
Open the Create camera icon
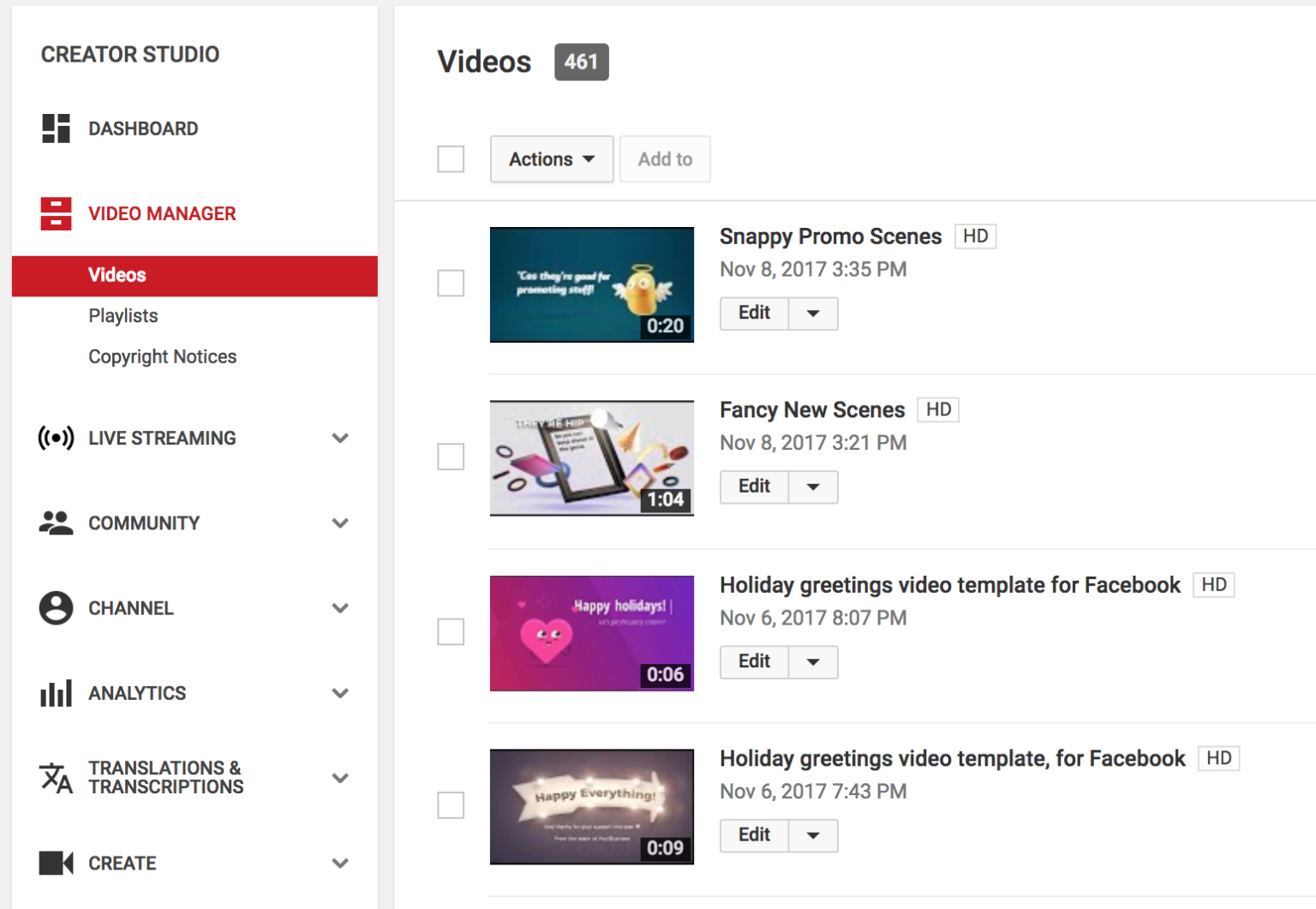(x=56, y=864)
